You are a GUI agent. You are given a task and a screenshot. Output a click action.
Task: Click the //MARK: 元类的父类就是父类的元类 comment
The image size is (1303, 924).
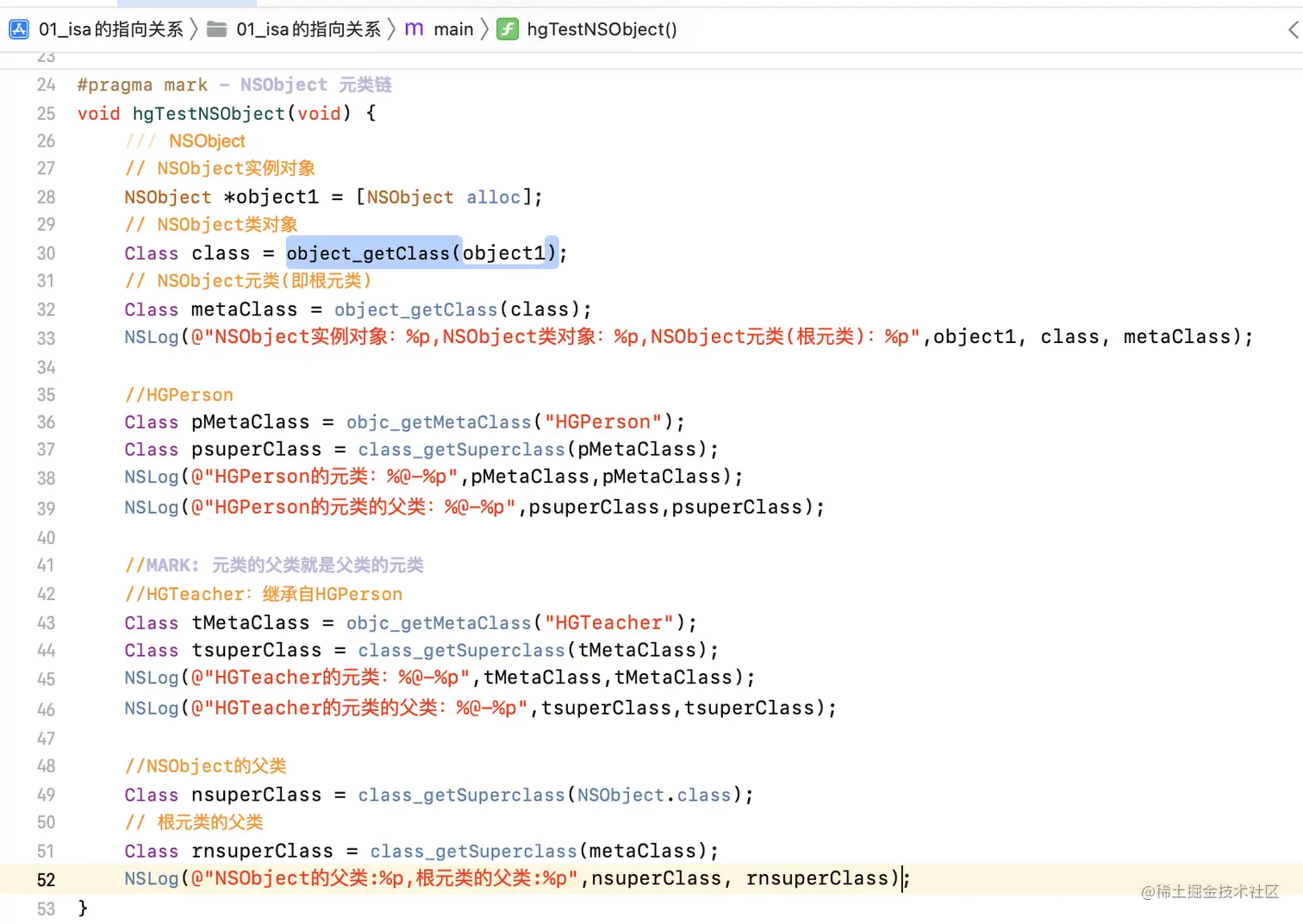[x=274, y=565]
